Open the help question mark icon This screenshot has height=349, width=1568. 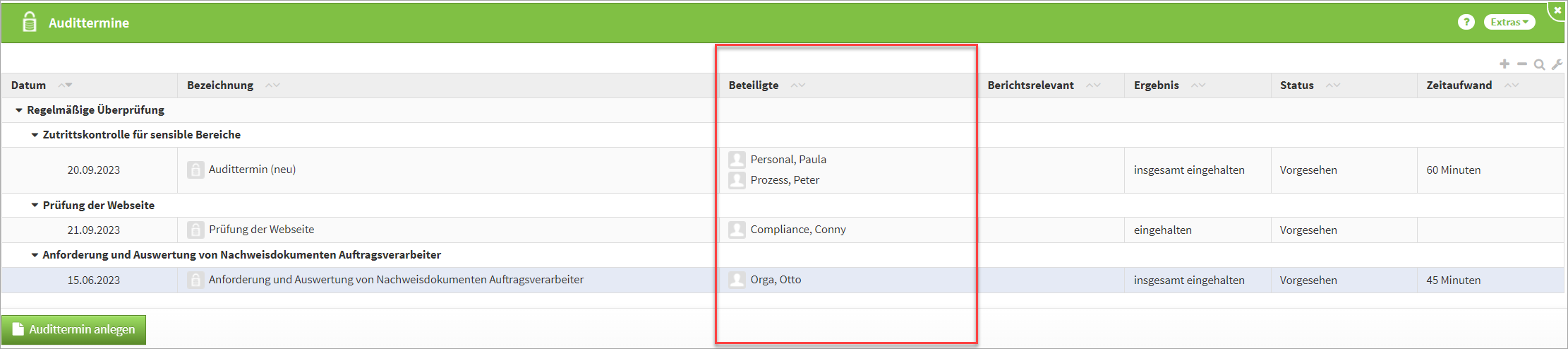1466,23
